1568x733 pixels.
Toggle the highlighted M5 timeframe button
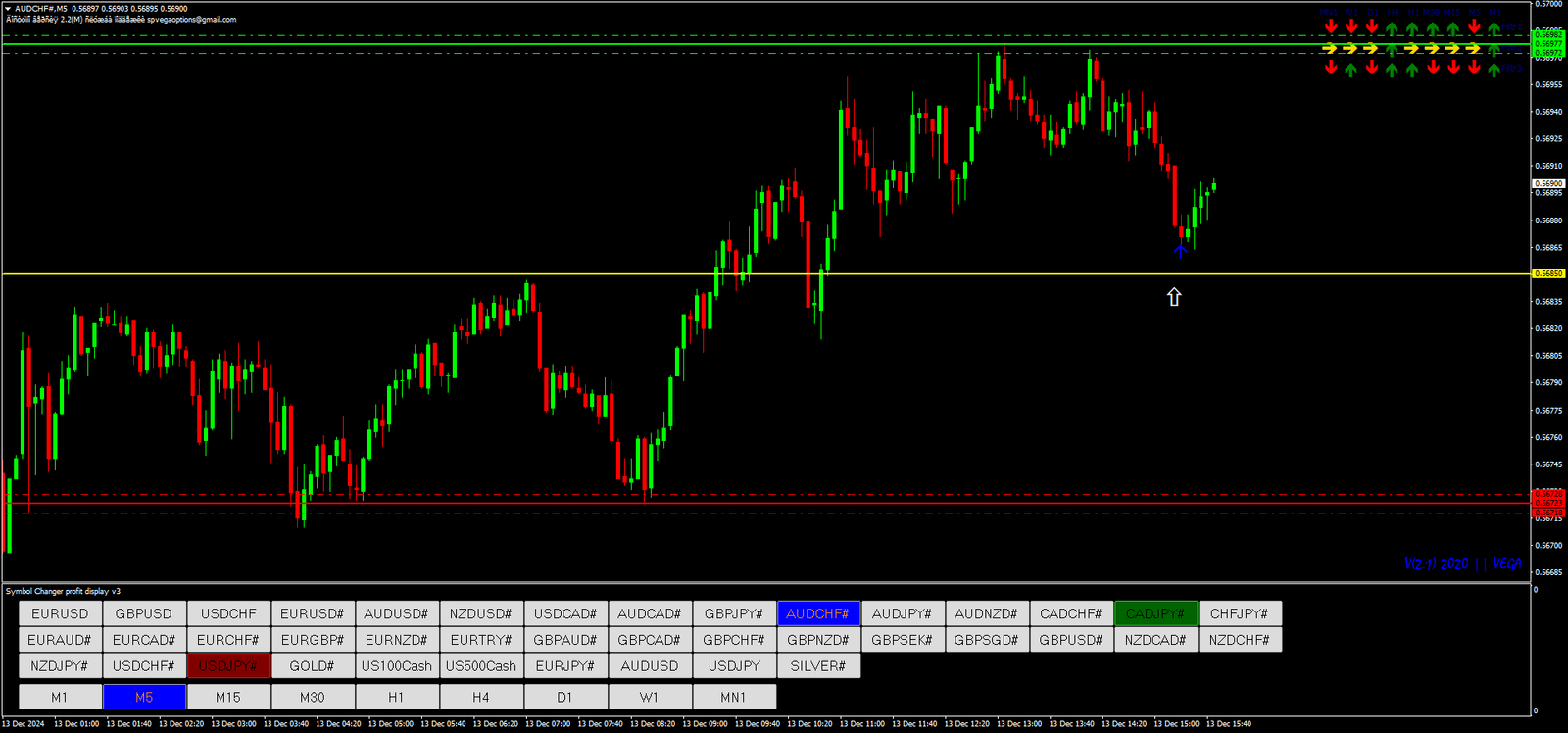144,697
